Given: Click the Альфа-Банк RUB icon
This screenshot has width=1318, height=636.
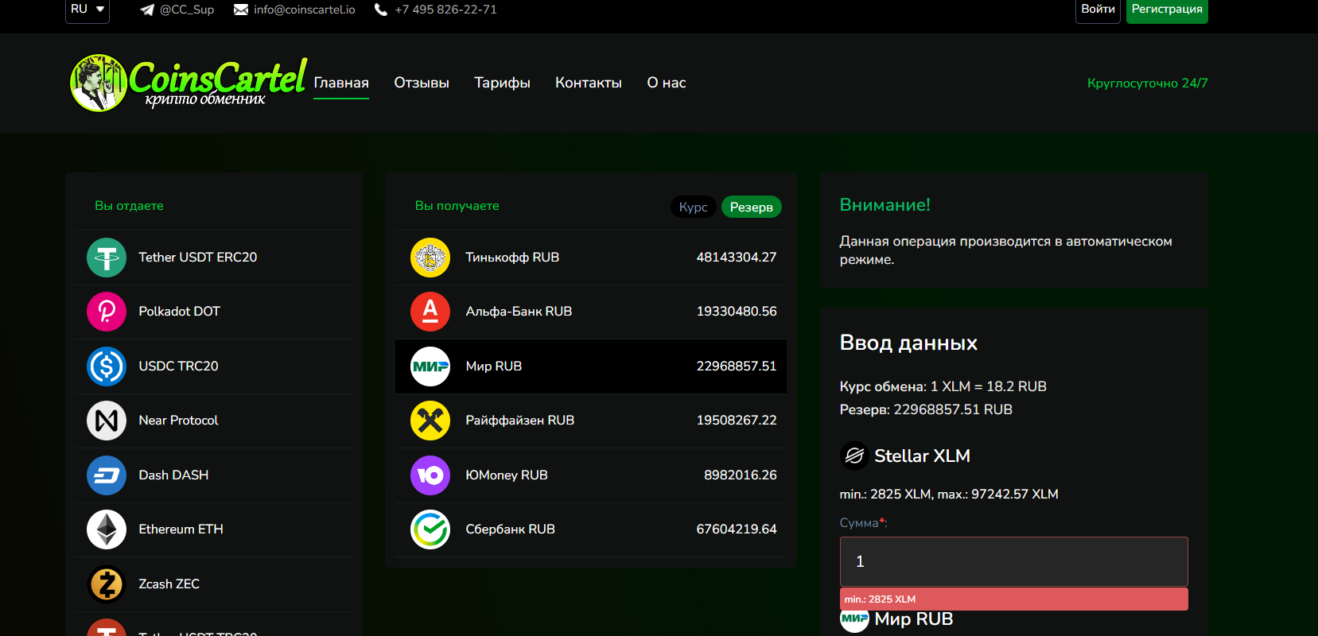Looking at the screenshot, I should (430, 311).
